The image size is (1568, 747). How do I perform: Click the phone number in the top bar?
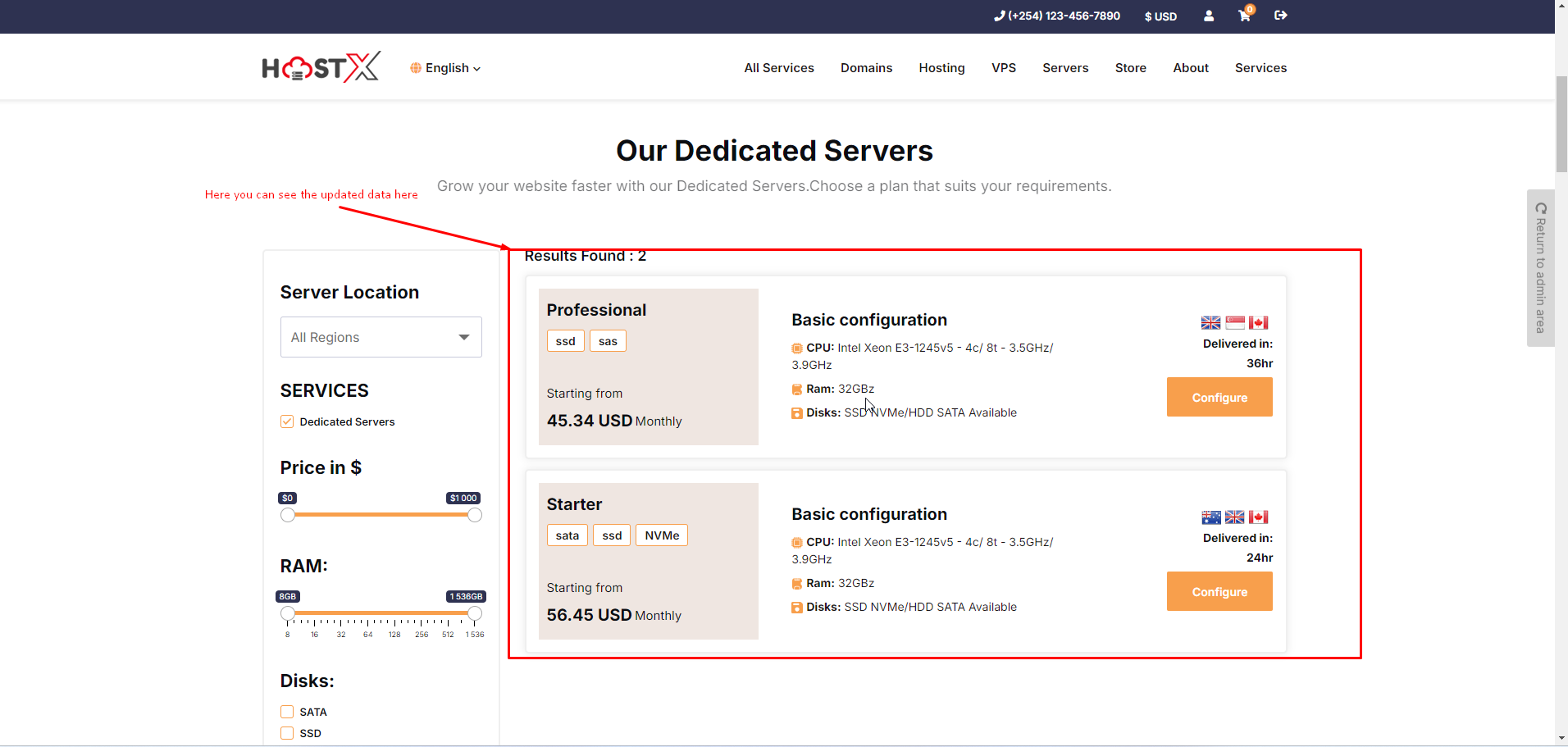[1057, 16]
